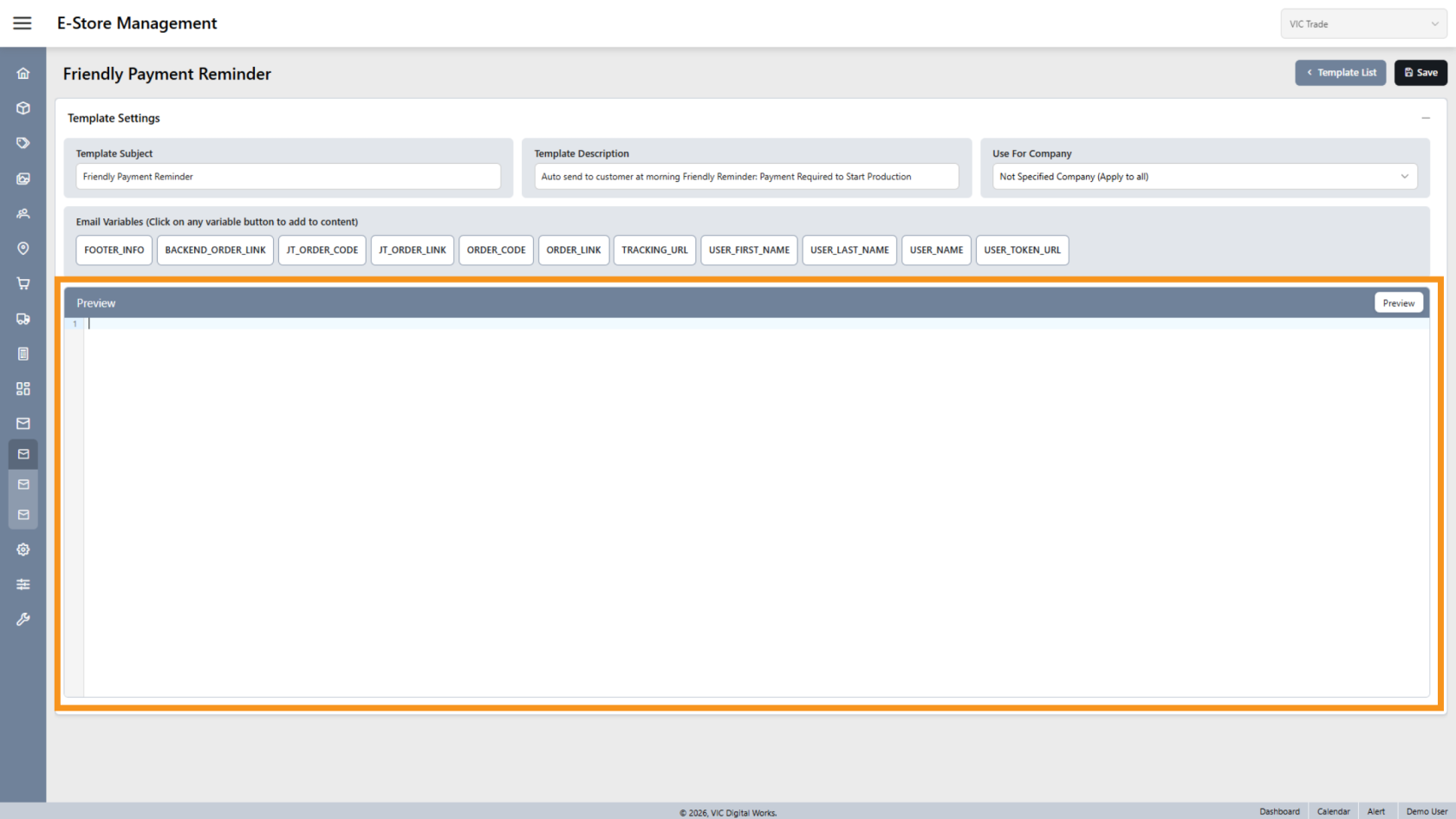Select the Products package icon
The image size is (1456, 819).
[23, 107]
